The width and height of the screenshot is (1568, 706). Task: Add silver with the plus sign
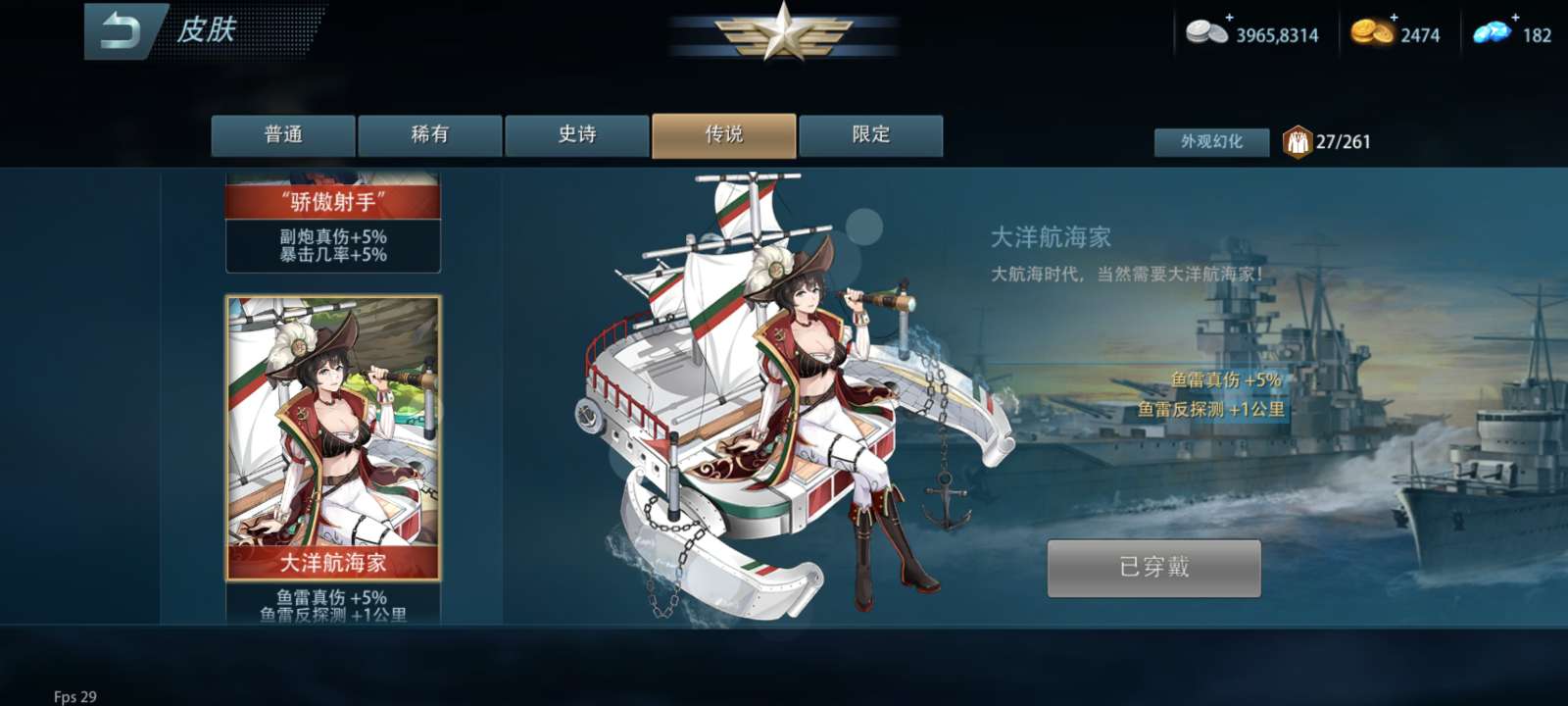point(1229,17)
